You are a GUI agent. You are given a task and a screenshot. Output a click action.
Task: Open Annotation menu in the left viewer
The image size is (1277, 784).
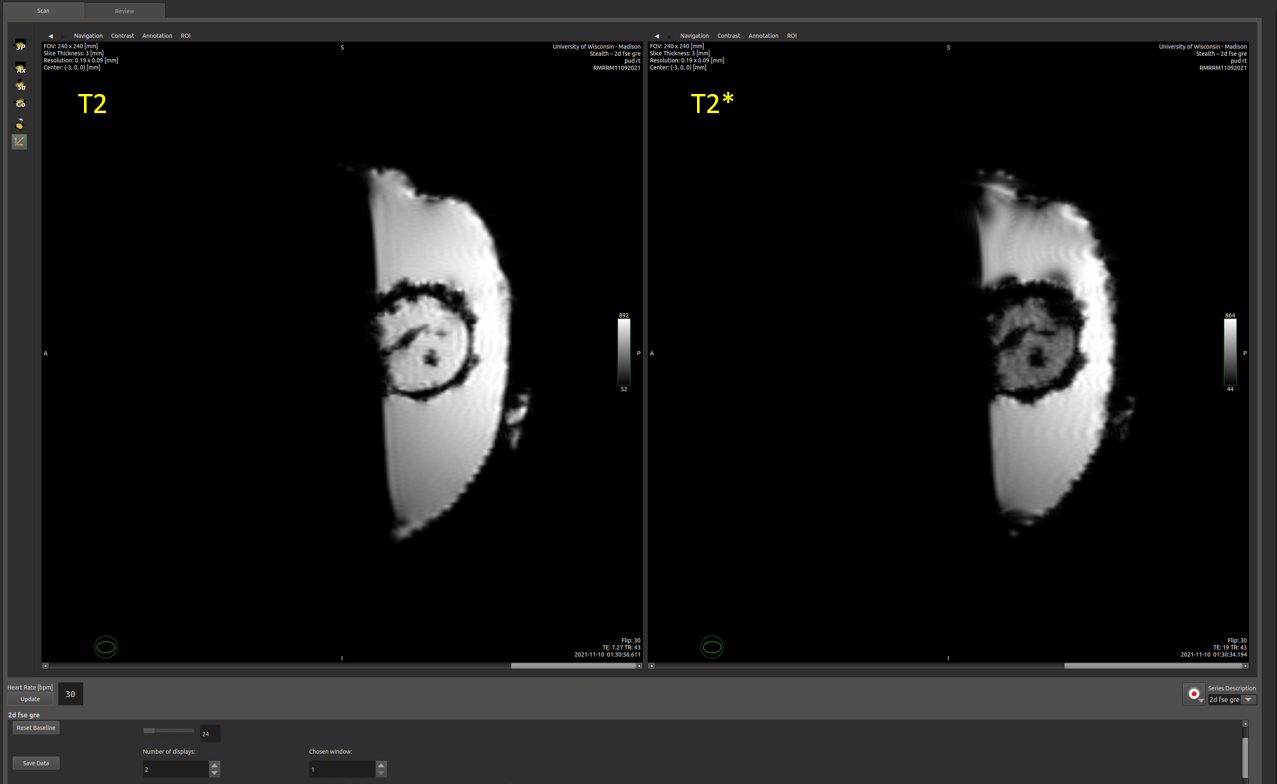coord(157,36)
